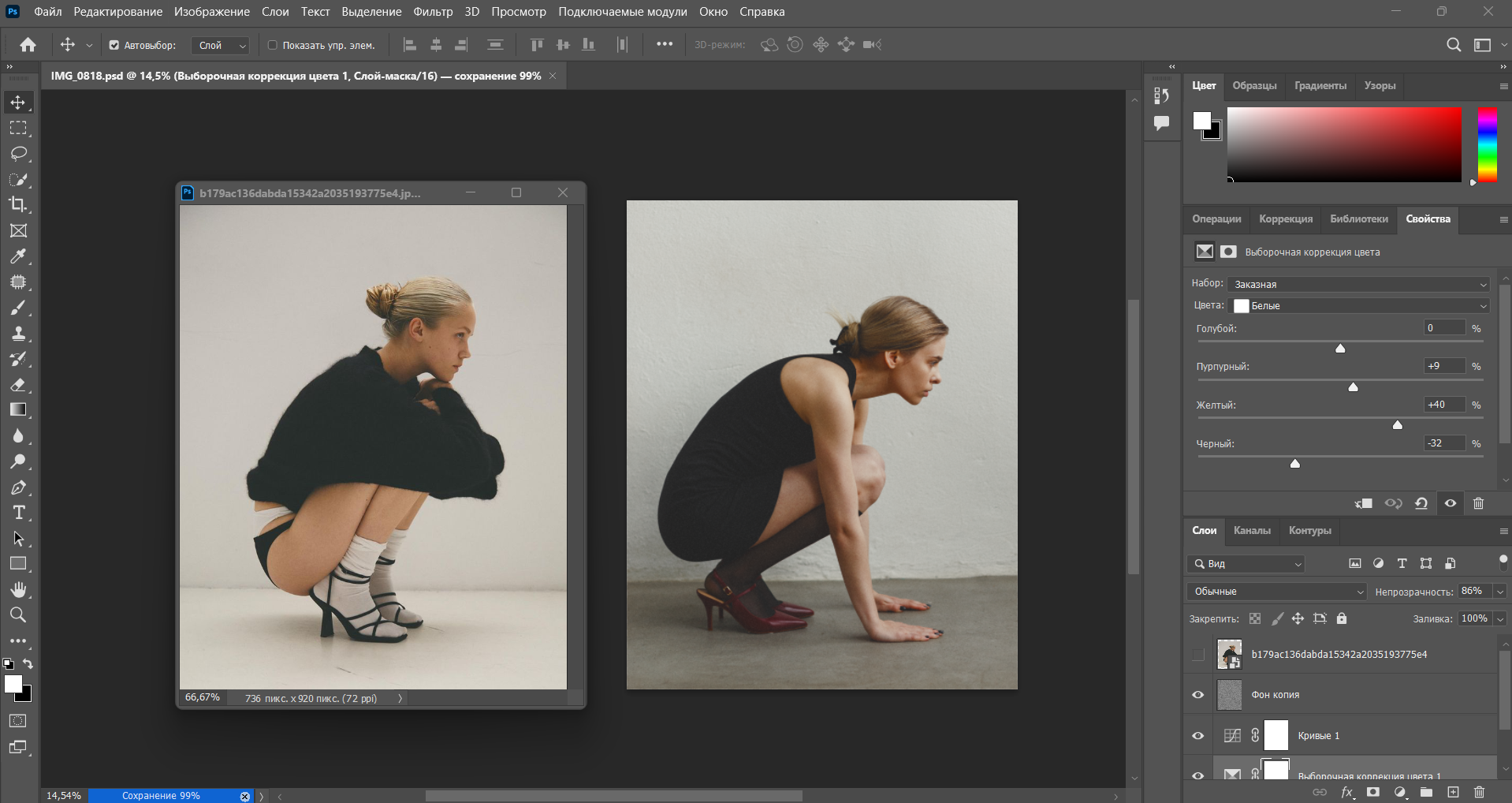The width and height of the screenshot is (1512, 803).
Task: Switch to the Каналы tab
Action: [x=1252, y=531]
